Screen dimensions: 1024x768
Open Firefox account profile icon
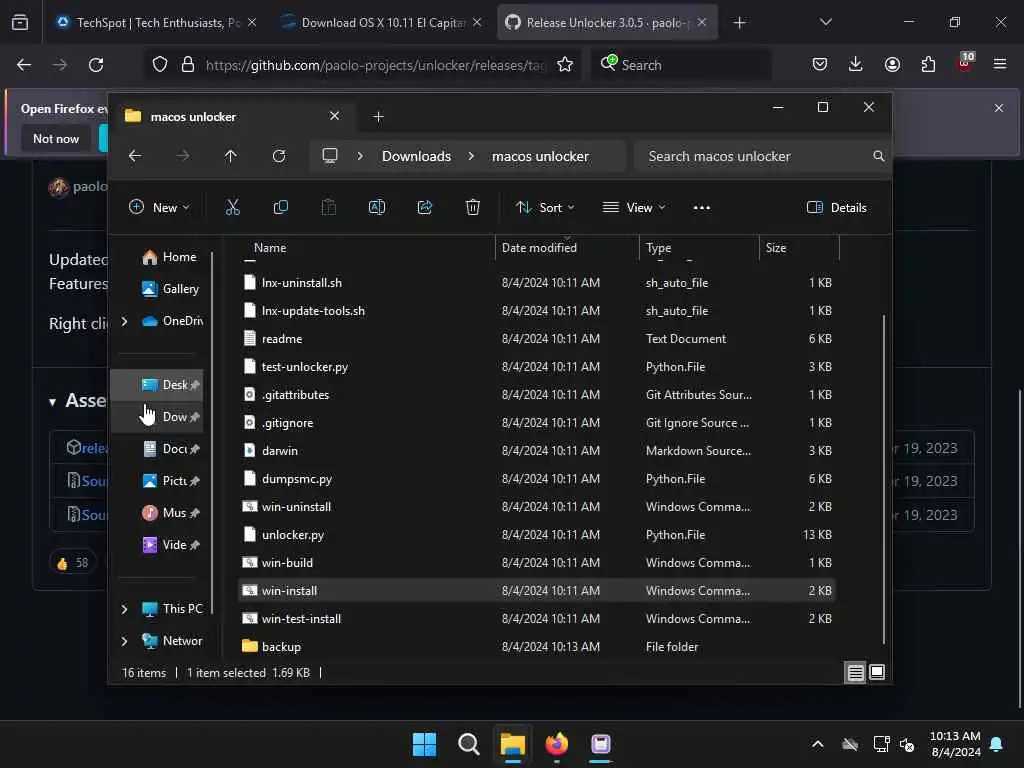point(892,64)
